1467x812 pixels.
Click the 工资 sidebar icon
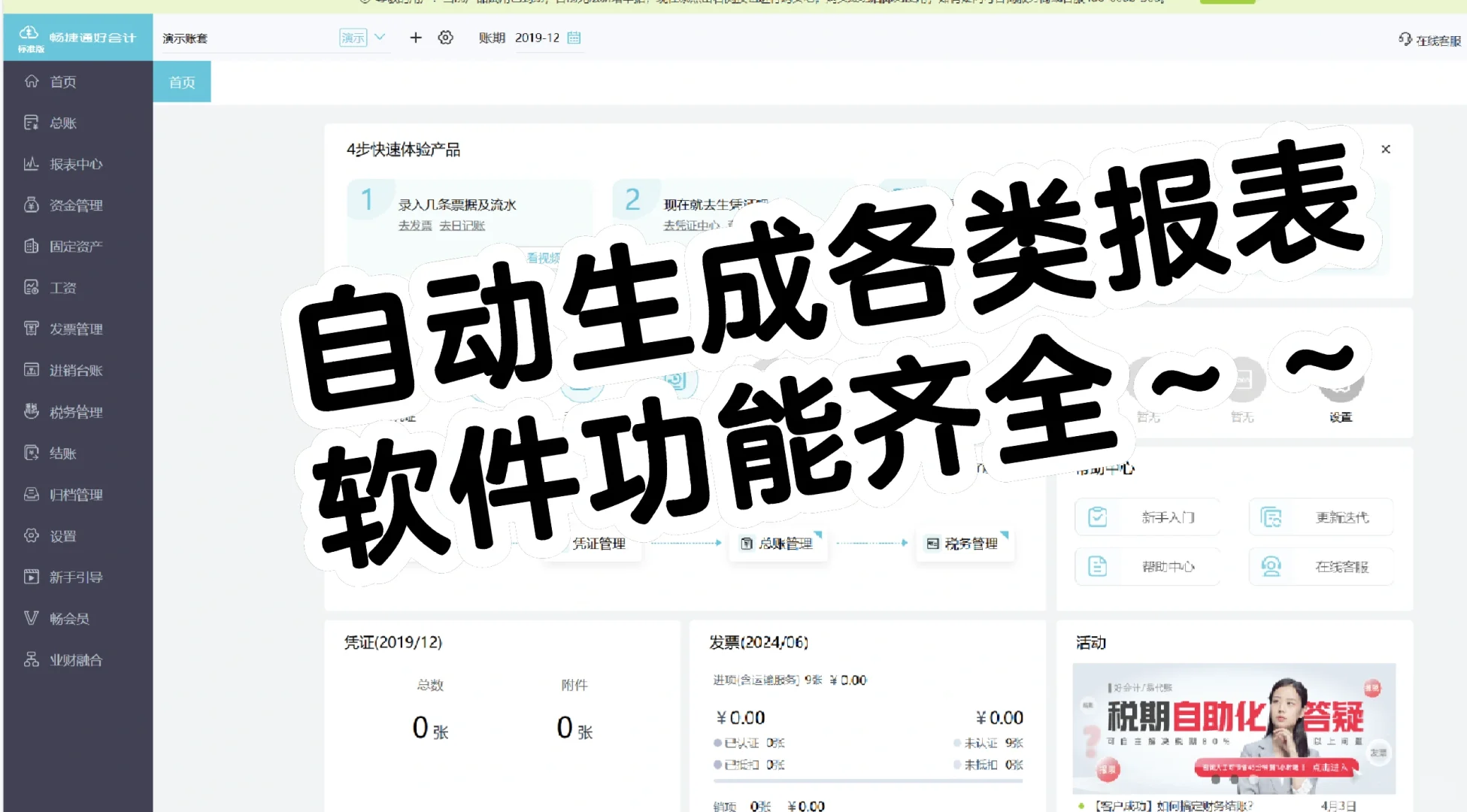(32, 287)
